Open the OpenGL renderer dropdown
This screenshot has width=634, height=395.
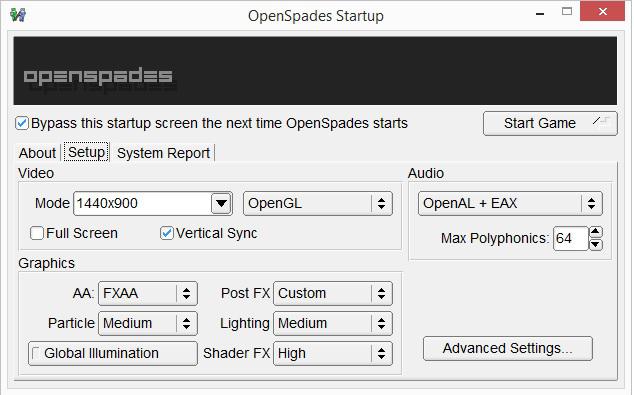pos(318,203)
